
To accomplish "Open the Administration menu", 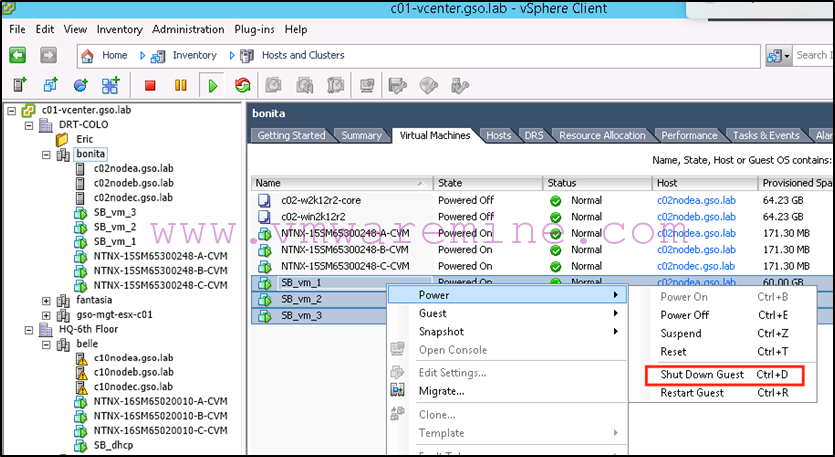I will (x=188, y=29).
